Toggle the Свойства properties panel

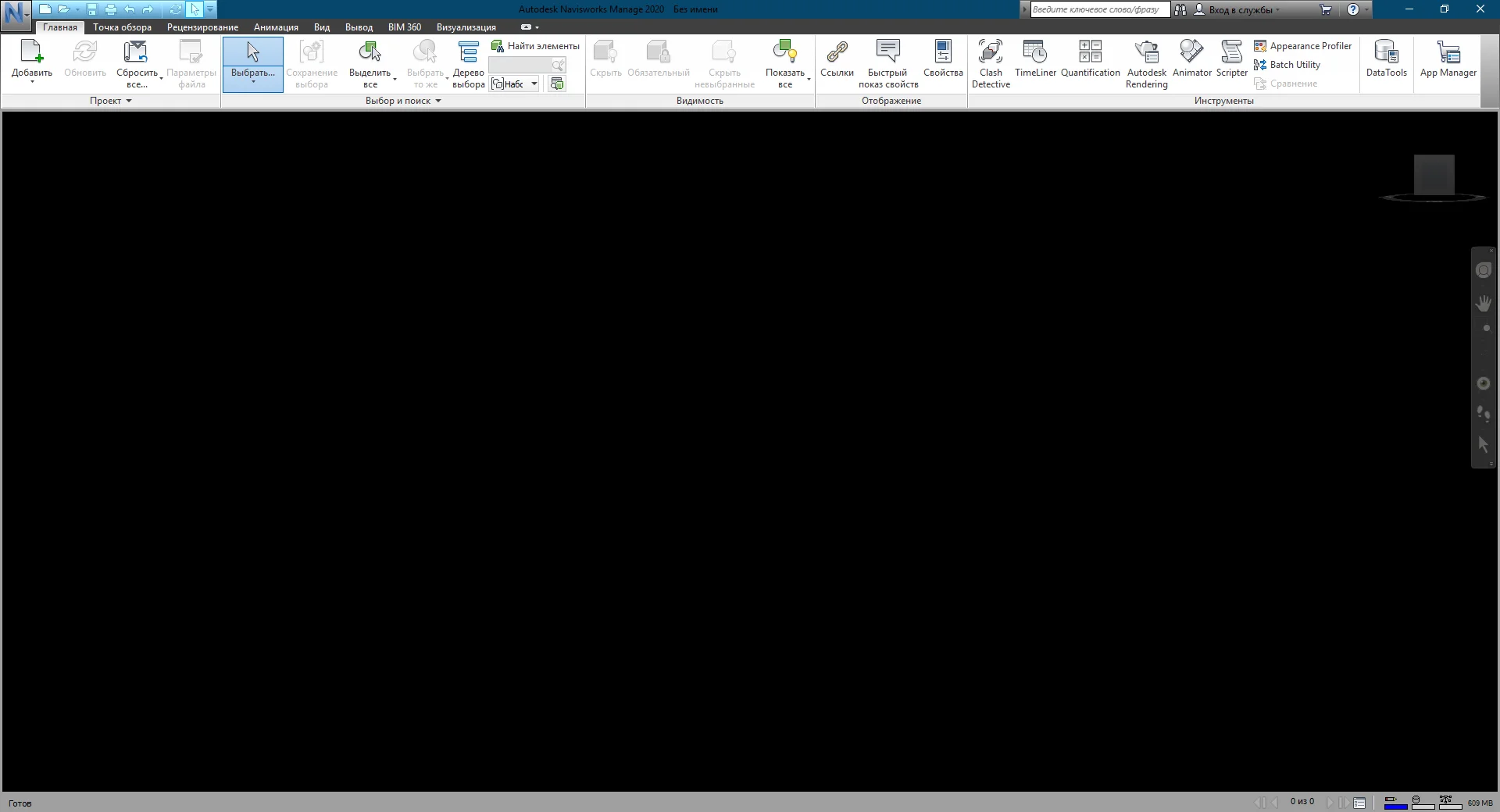(x=943, y=59)
